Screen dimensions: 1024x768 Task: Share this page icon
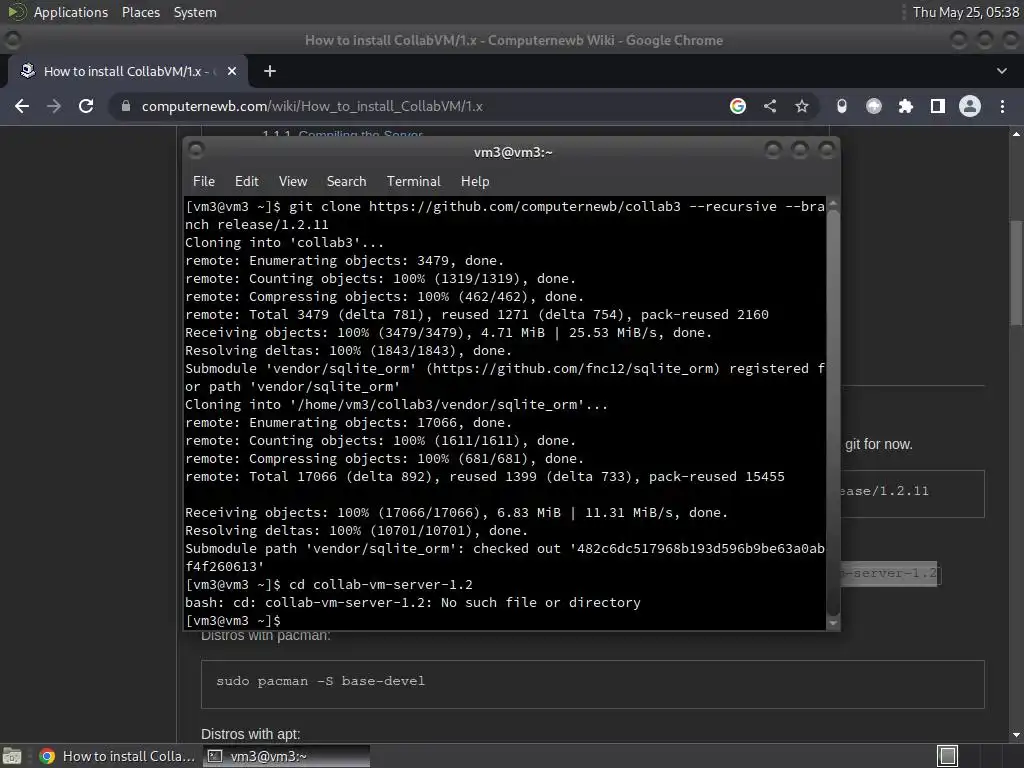770,106
